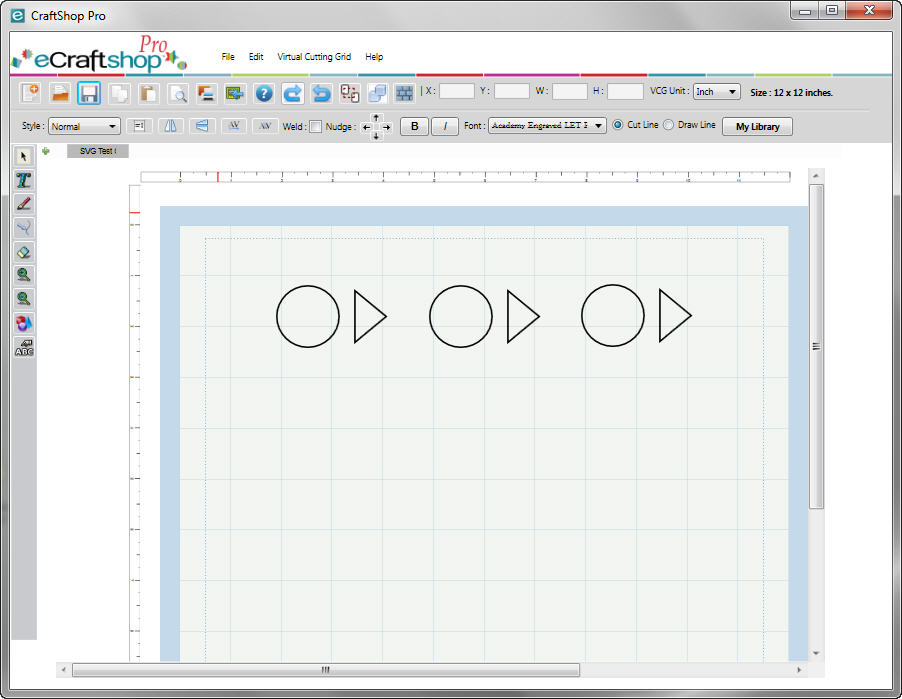The image size is (902, 699).
Task: Click the Undo icon in the toolbar
Action: pos(320,94)
